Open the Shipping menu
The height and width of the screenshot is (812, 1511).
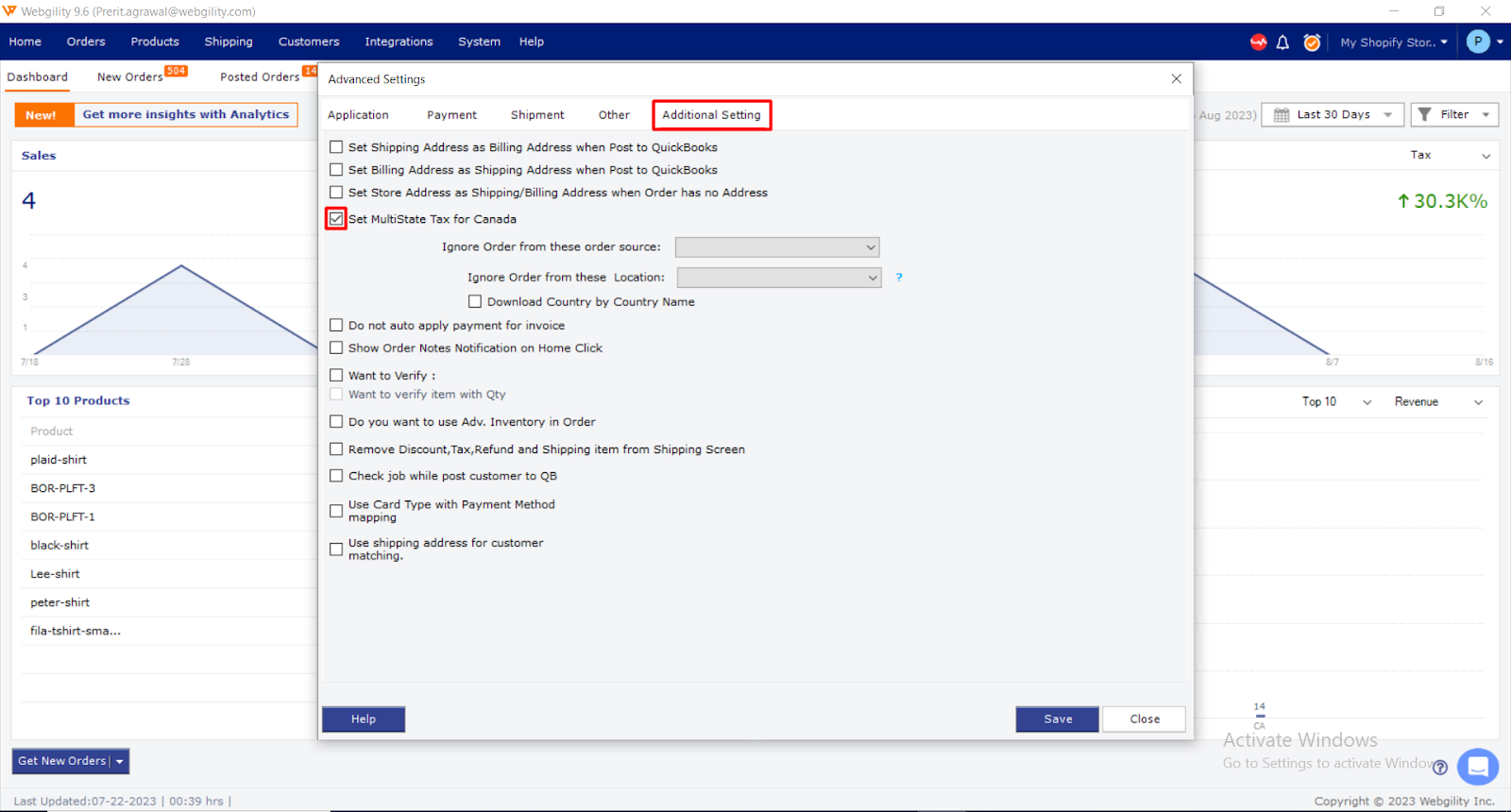coord(229,42)
